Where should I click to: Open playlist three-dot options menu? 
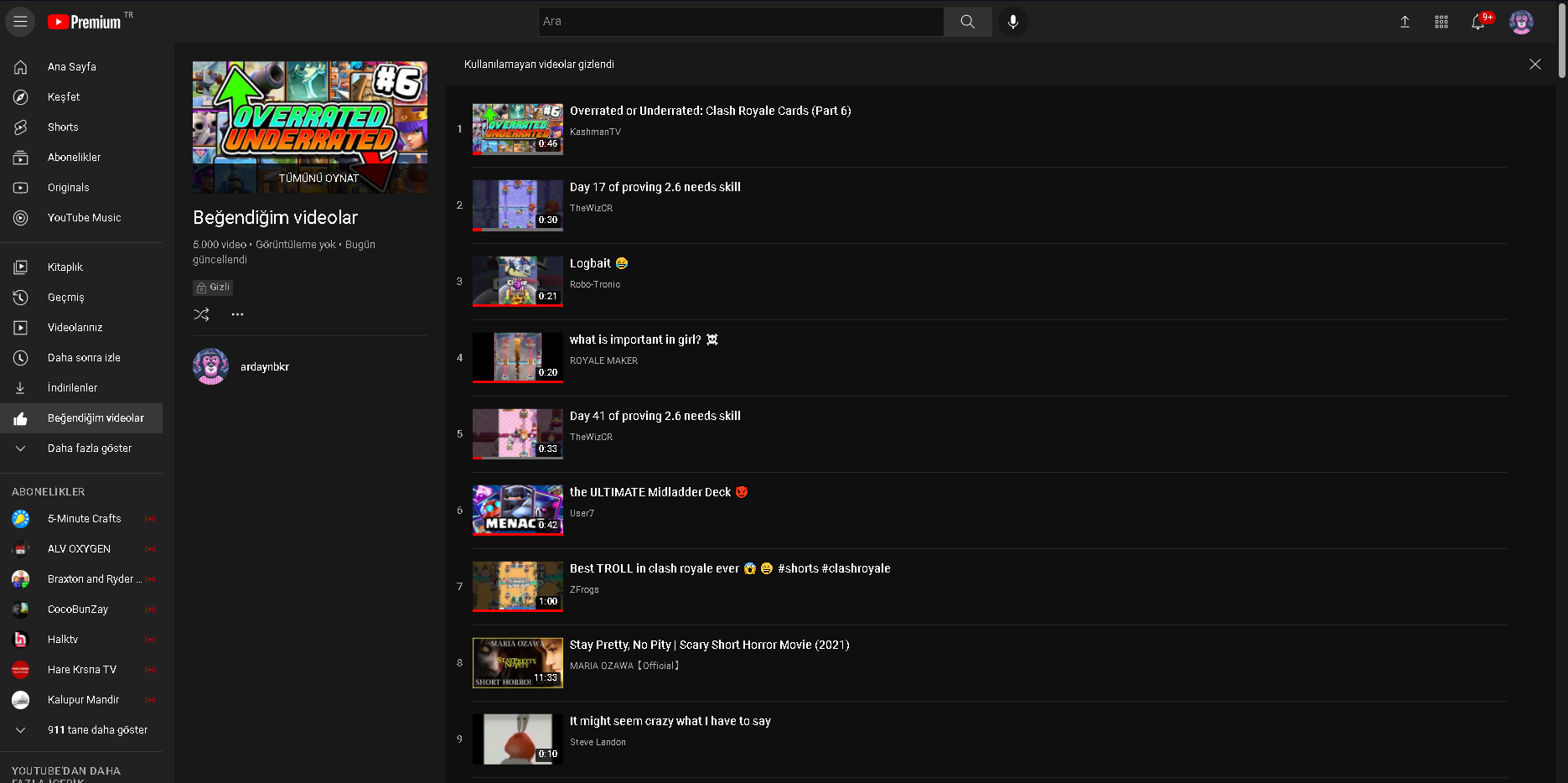coord(238,314)
